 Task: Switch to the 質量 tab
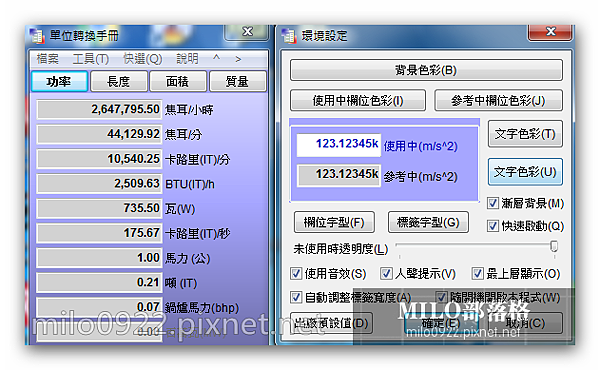tap(237, 81)
